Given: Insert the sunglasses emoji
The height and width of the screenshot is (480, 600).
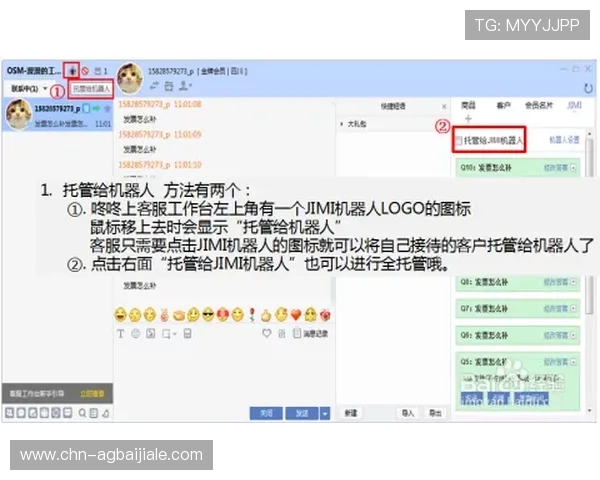Looking at the screenshot, I should coord(208,315).
